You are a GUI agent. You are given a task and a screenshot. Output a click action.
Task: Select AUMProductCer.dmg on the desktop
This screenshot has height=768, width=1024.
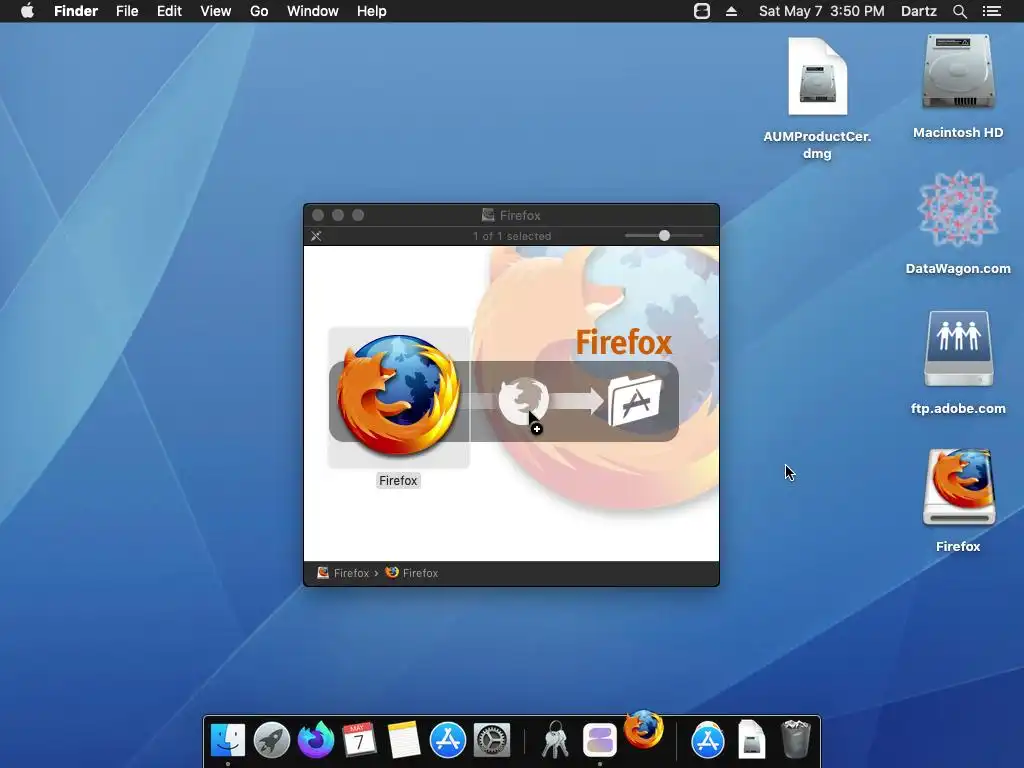[817, 76]
